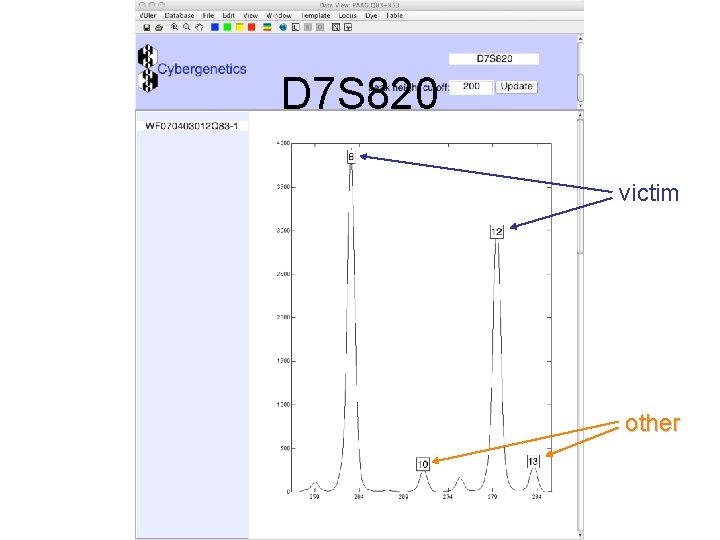This screenshot has width=720, height=540.
Task: Click the window close button
Action: [142, 5]
